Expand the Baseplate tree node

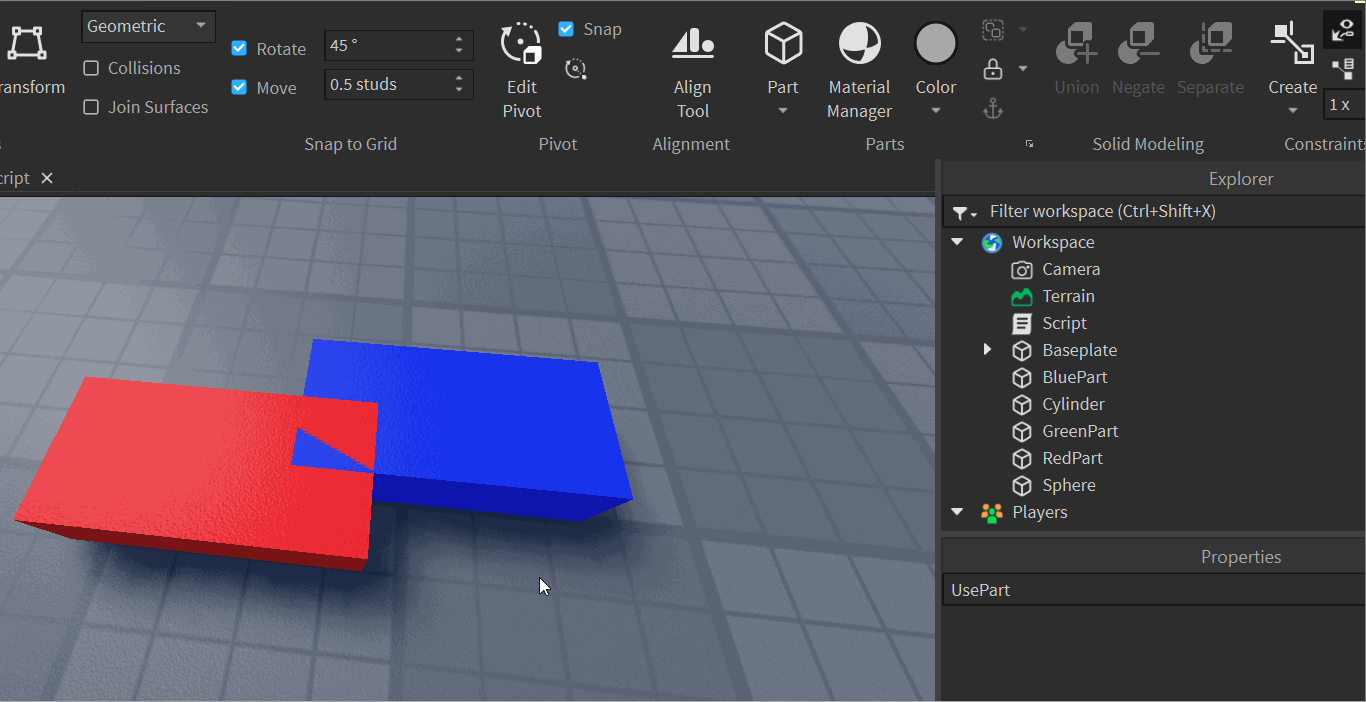[x=987, y=349]
